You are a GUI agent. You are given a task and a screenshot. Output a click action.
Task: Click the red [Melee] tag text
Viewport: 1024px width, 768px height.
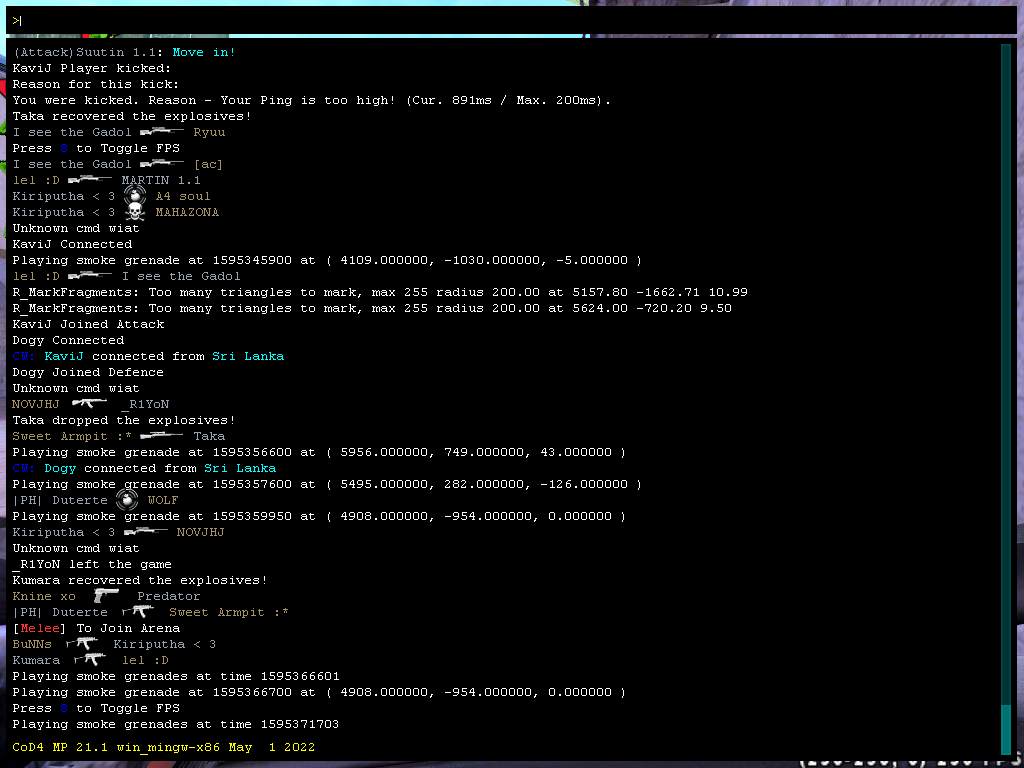[x=40, y=628]
